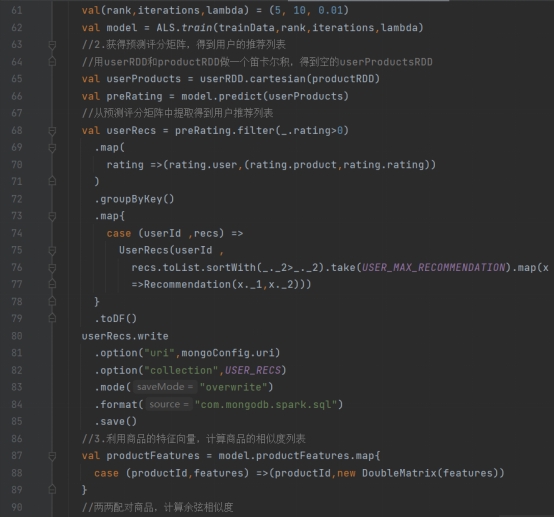Click the saveMode parameter hint

click(165, 387)
